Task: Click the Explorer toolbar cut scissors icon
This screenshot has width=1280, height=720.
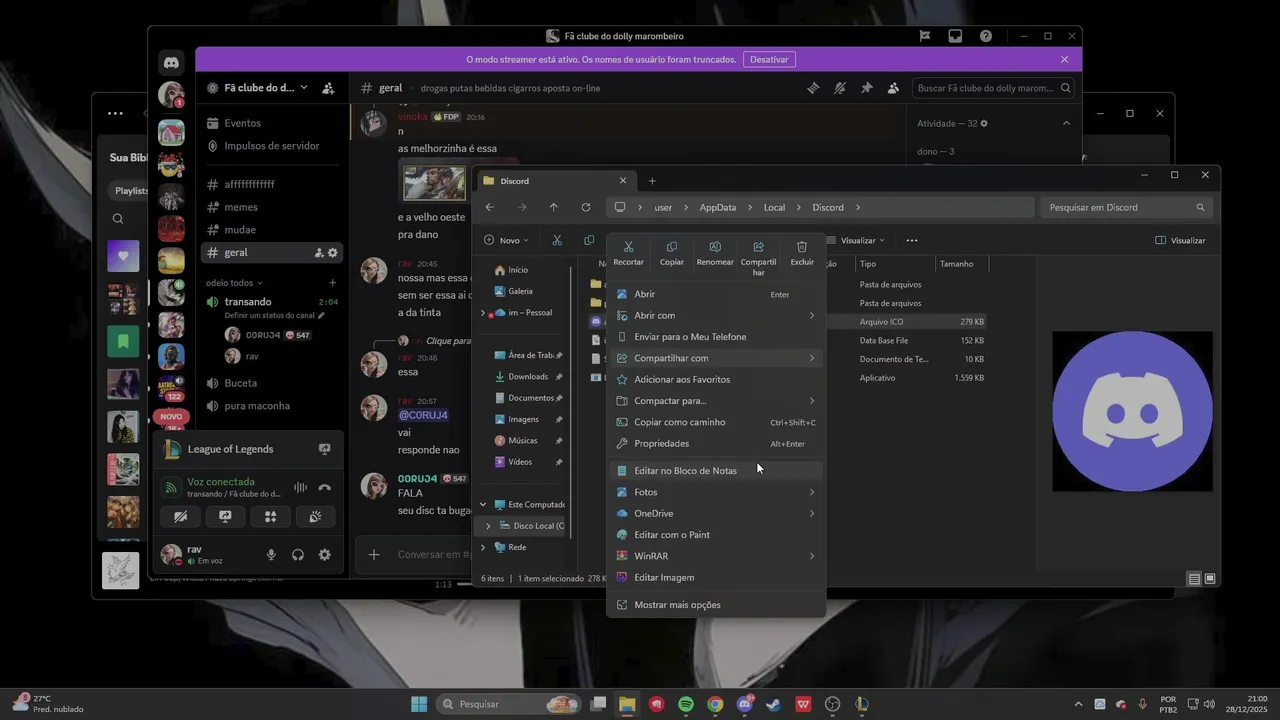Action: click(x=557, y=240)
